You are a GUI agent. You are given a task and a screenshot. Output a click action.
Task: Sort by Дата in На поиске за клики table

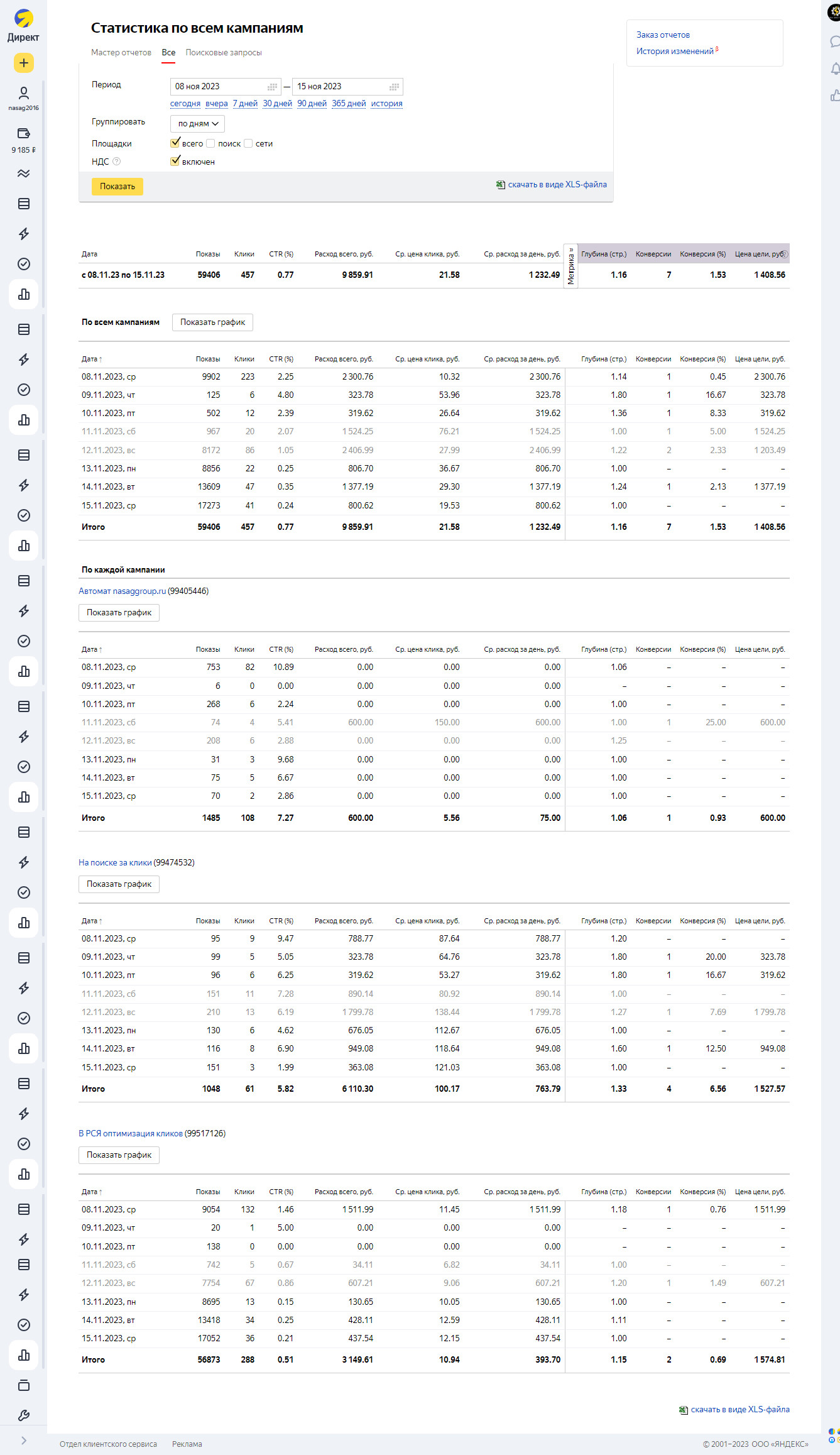tap(92, 921)
